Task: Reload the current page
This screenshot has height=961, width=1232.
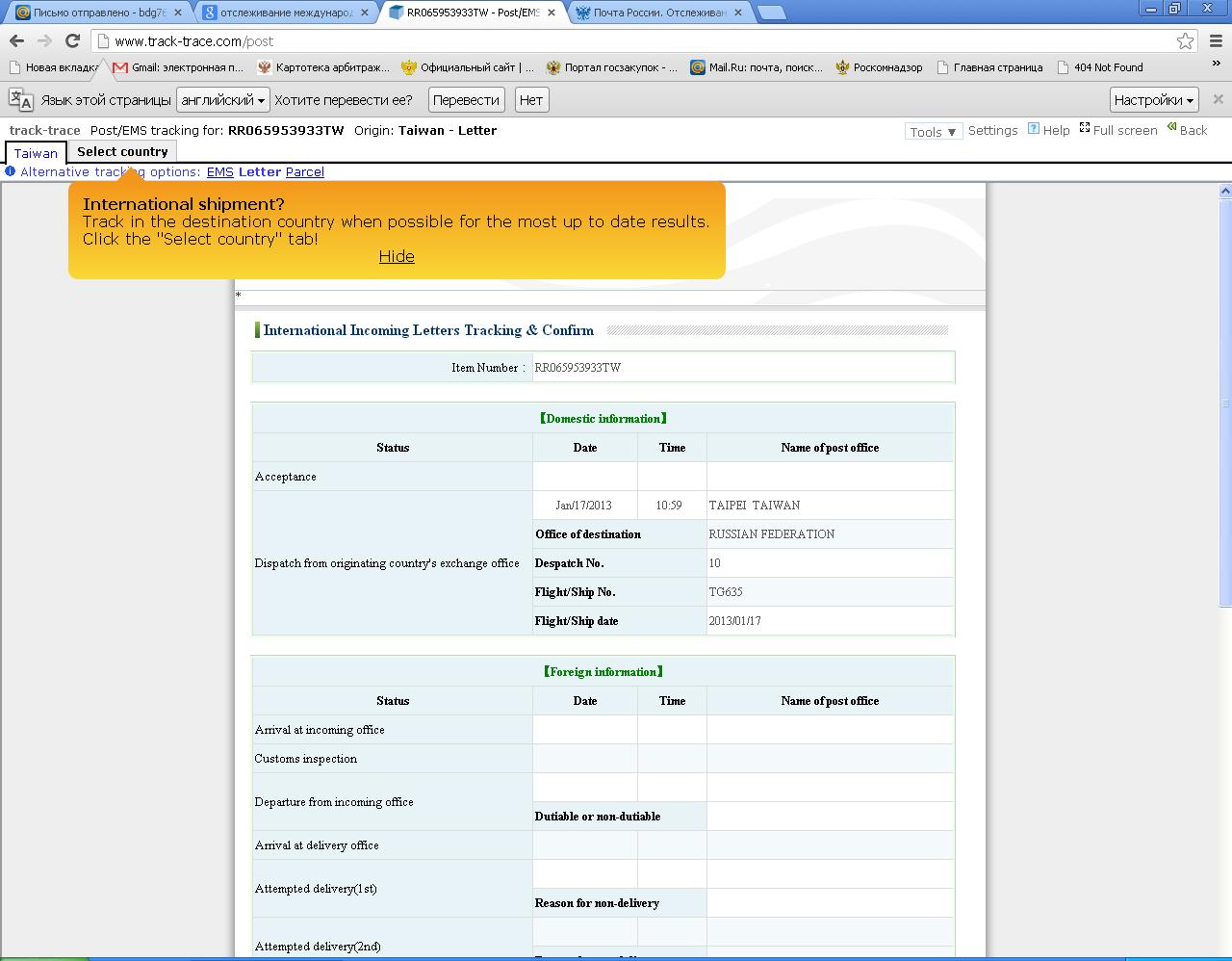Action: (72, 40)
